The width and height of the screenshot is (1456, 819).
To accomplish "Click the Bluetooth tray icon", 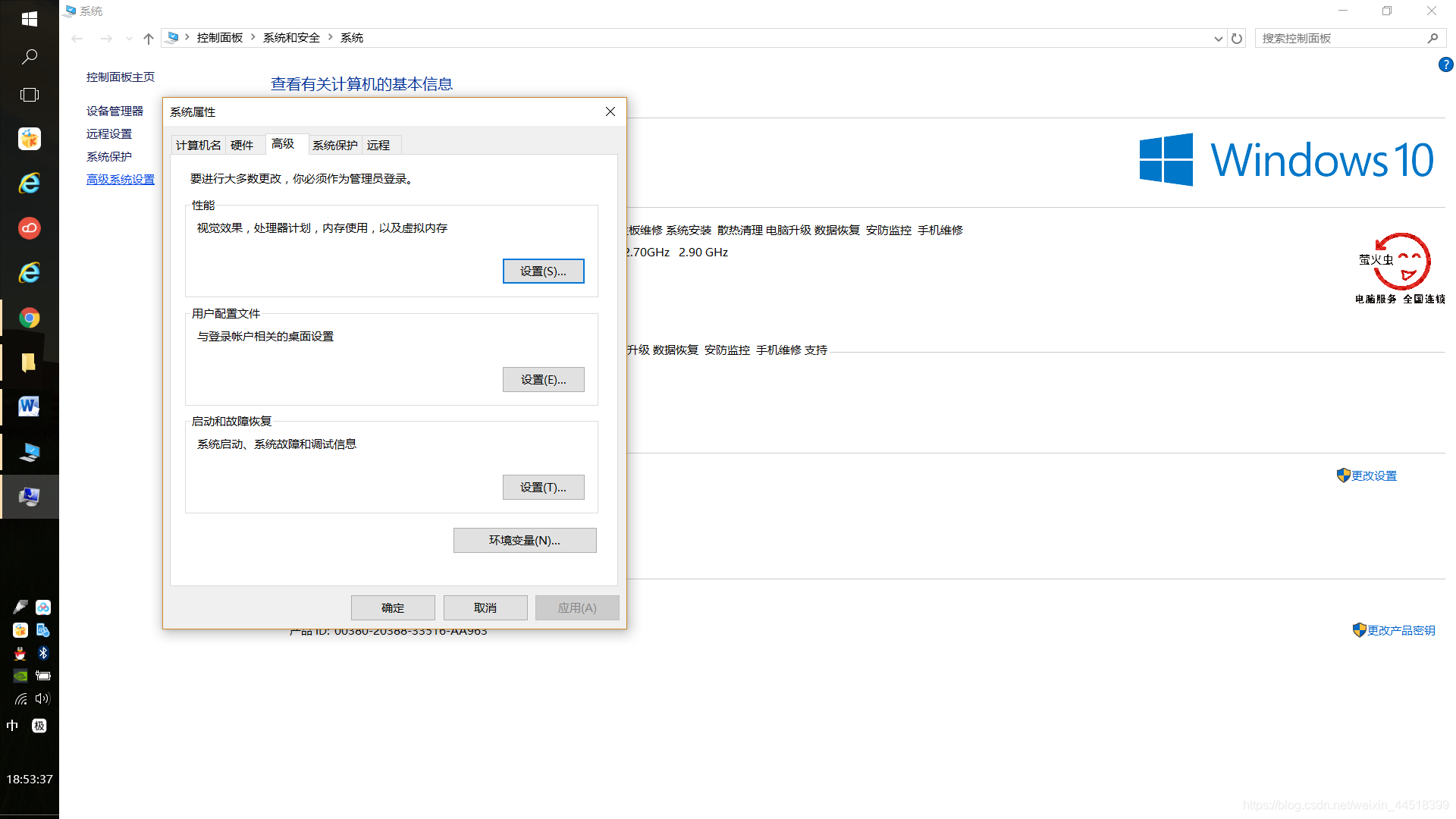I will [43, 653].
